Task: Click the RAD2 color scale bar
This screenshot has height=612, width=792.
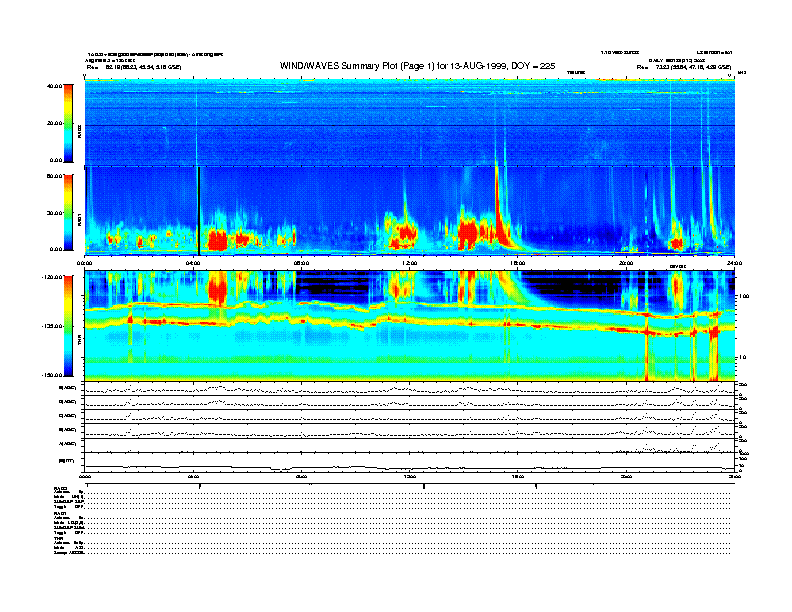Action: click(x=68, y=123)
